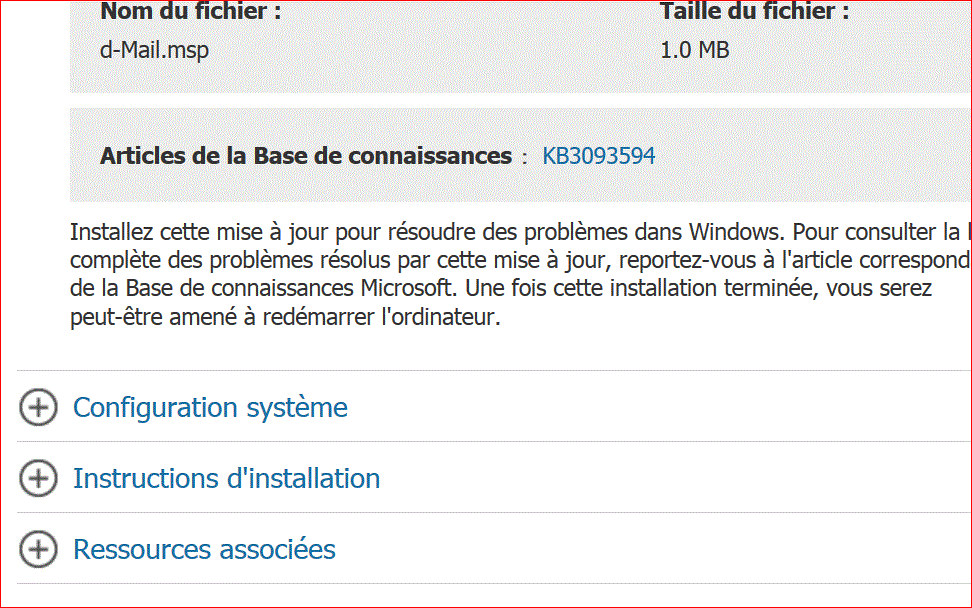Click the plus icon beside Configuration système

tap(38, 408)
